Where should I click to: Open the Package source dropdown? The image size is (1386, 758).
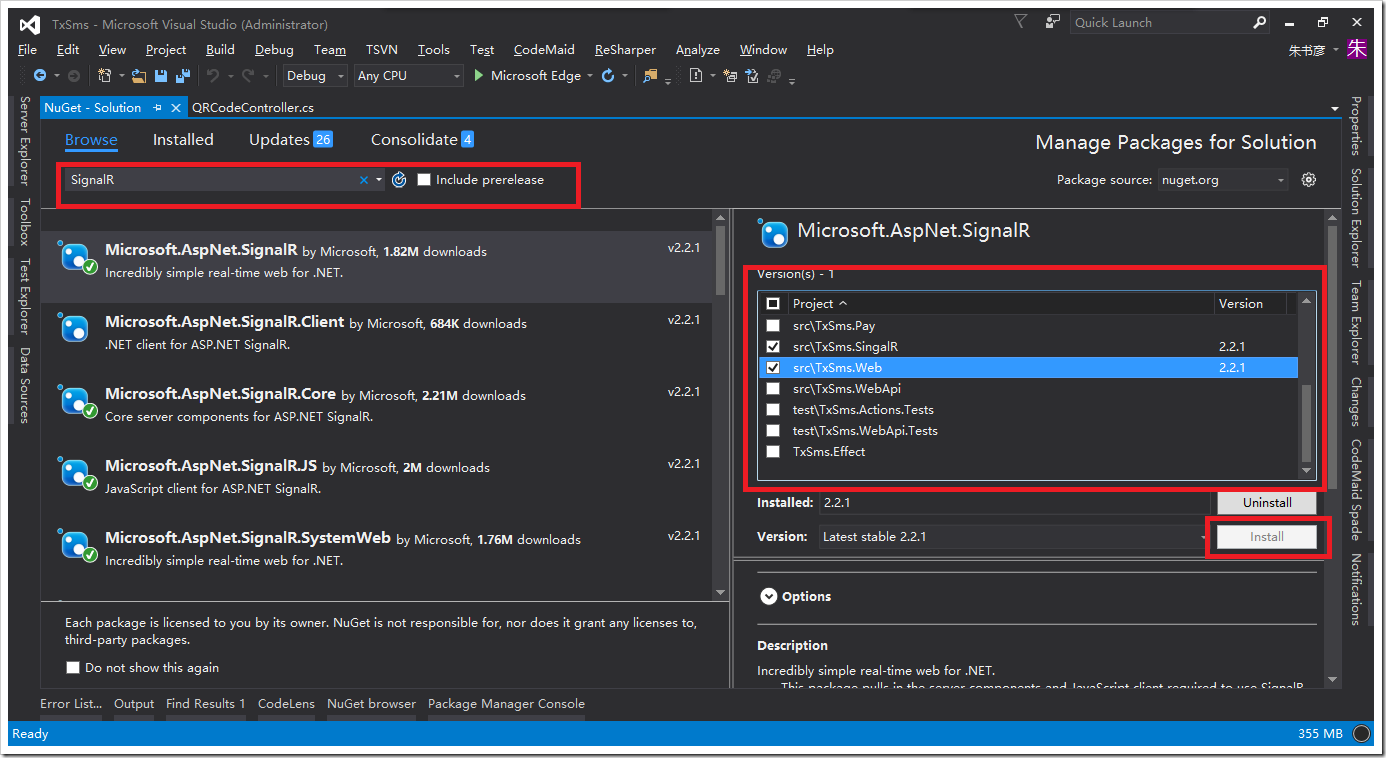coord(1223,180)
